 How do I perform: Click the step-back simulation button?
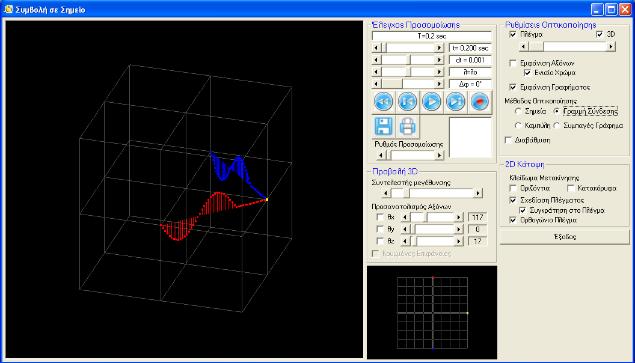[407, 102]
